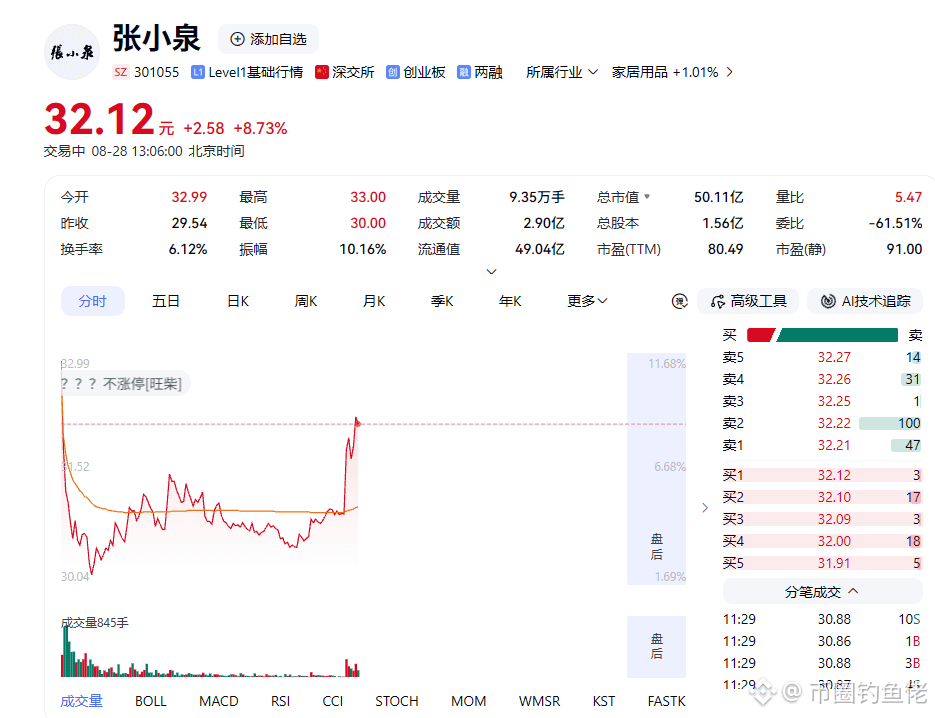935x718 pixels.
Task: Click the 换手率 value 6.12%
Action: coord(188,249)
